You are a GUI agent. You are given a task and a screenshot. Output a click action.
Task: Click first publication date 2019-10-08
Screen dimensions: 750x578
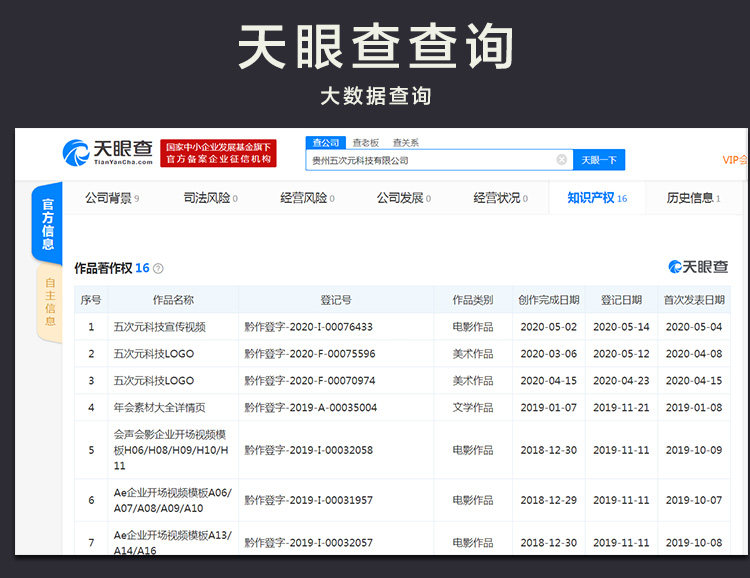pyautogui.click(x=694, y=543)
